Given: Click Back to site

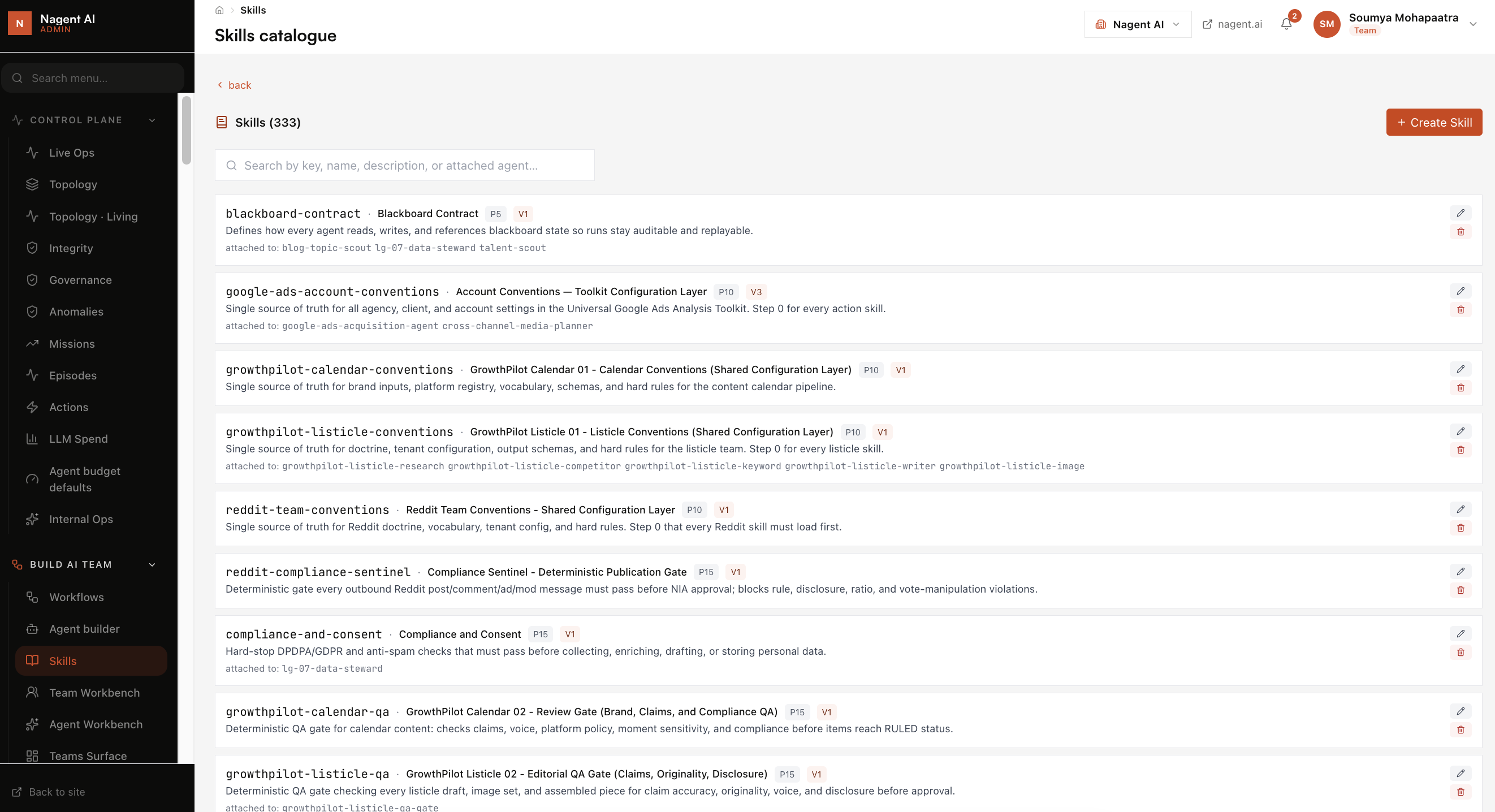Looking at the screenshot, I should [x=49, y=792].
